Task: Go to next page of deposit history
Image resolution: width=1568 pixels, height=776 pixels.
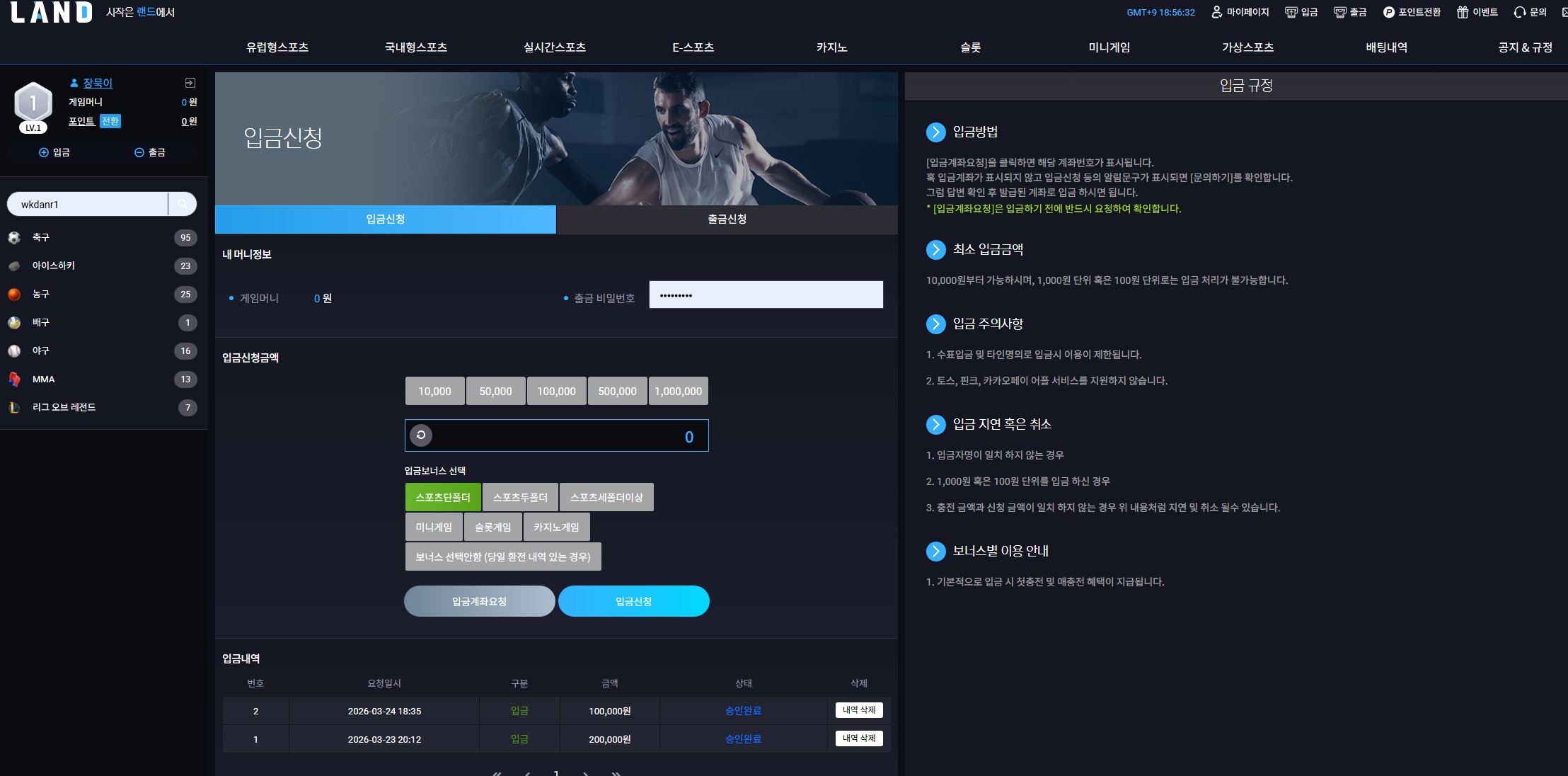Action: pyautogui.click(x=586, y=773)
